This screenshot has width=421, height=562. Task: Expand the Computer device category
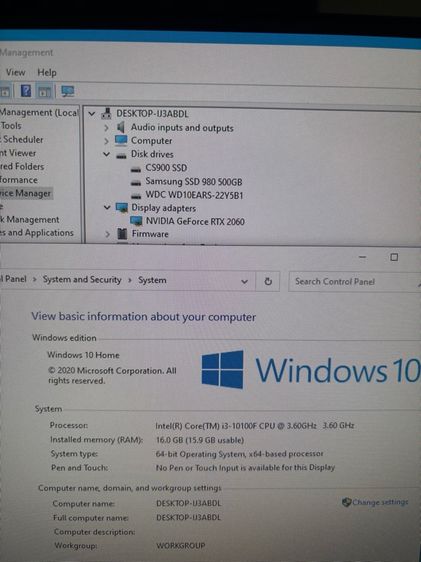[x=106, y=141]
